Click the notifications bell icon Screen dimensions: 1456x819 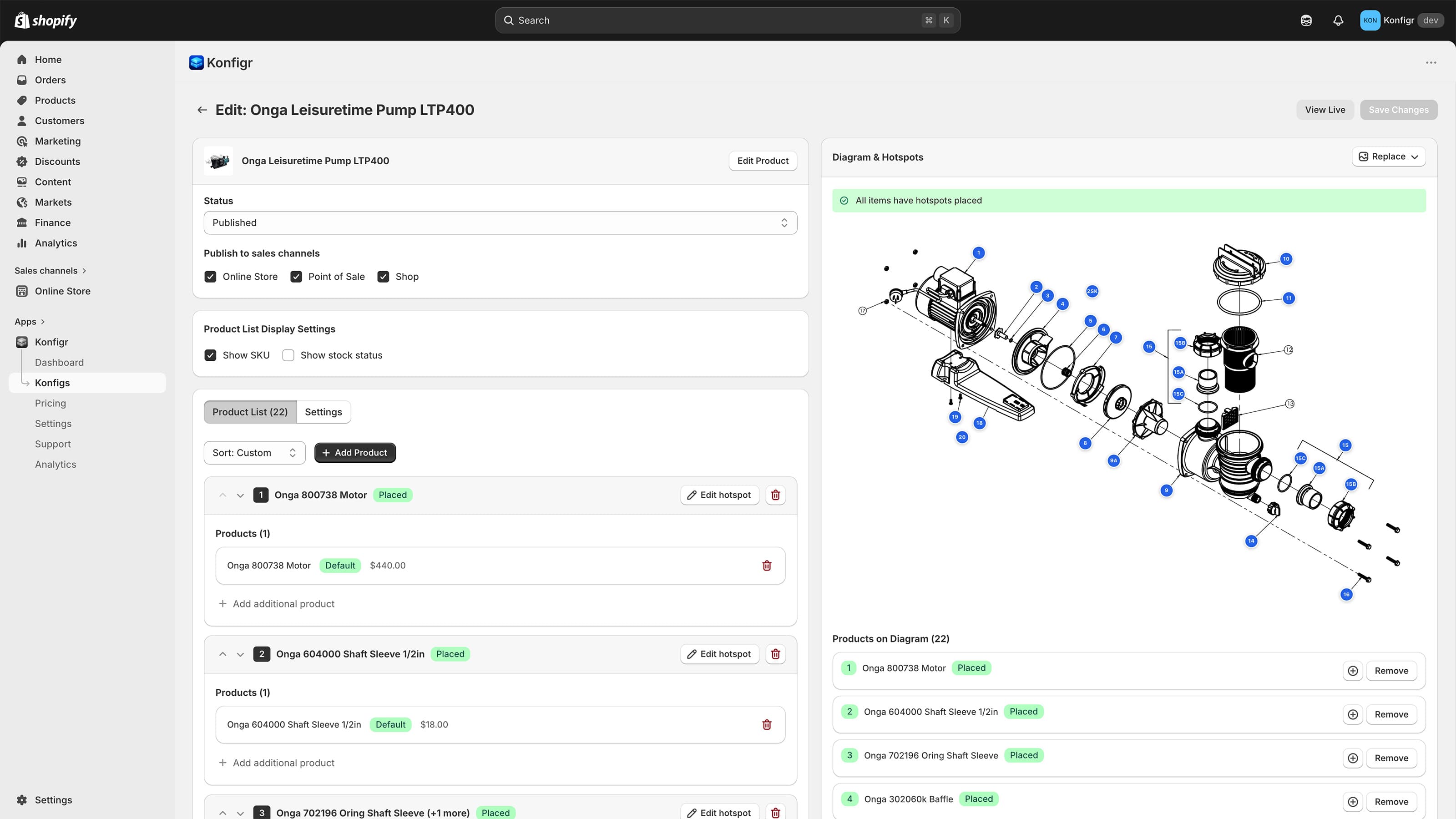tap(1338, 20)
